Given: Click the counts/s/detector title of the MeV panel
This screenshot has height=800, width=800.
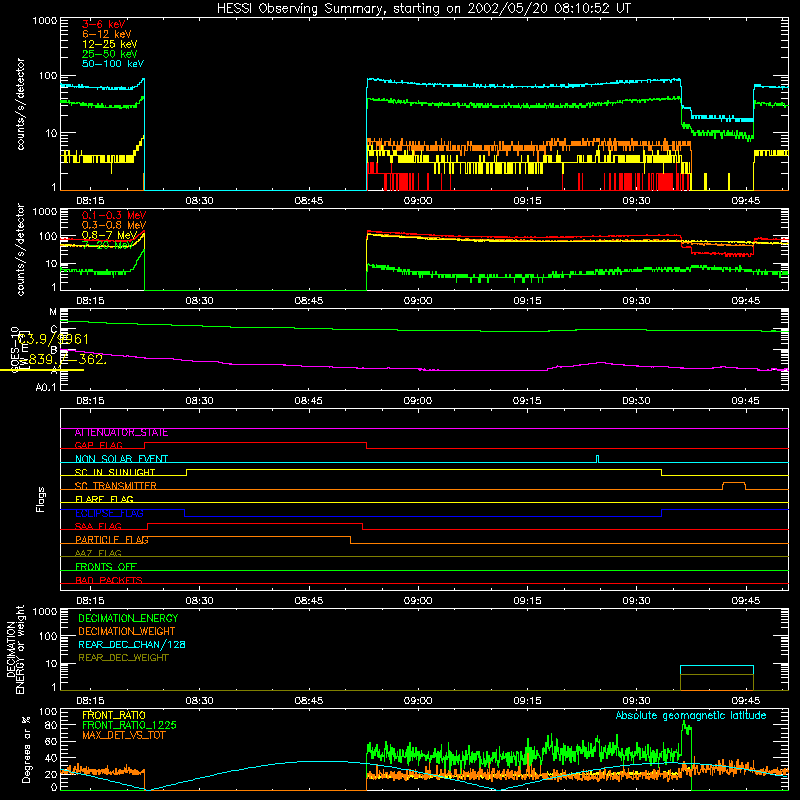Looking at the screenshot, I should point(20,249).
